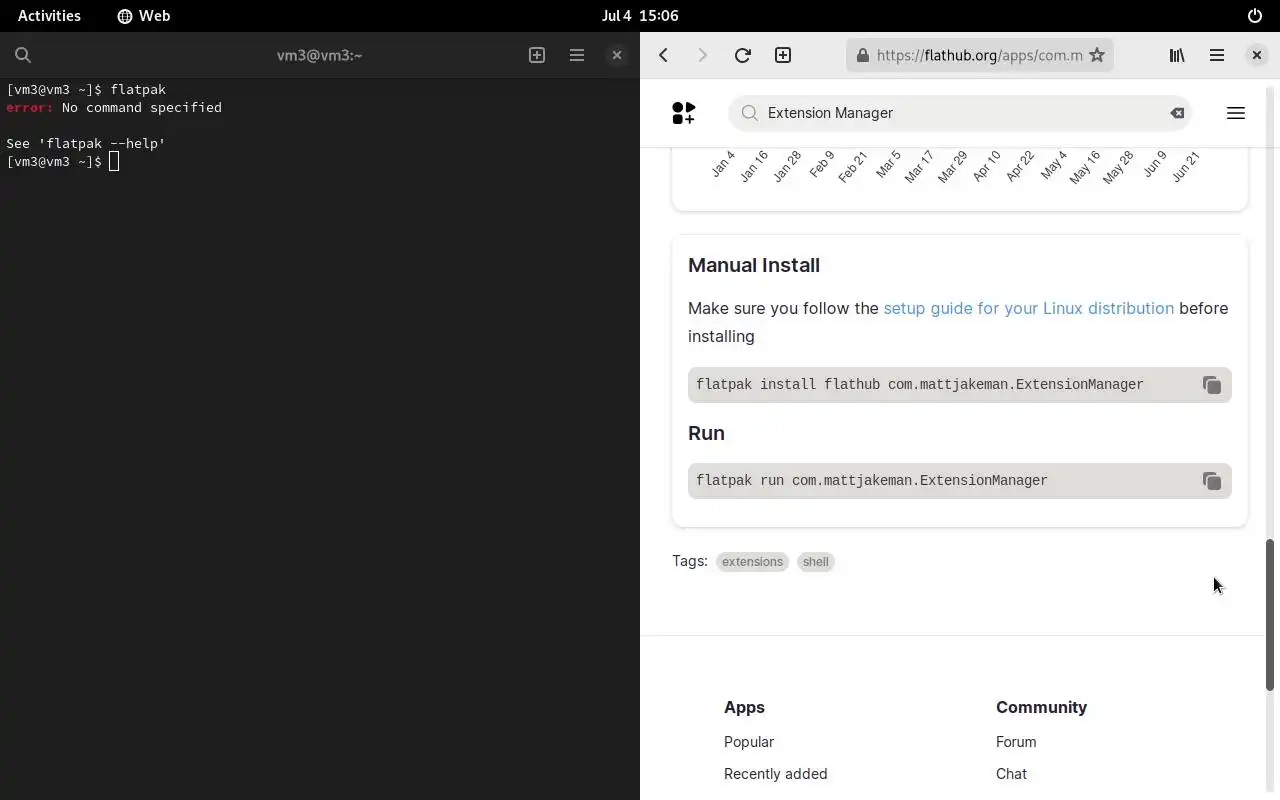Click the Apps footer heading
1280x800 pixels.
point(744,707)
